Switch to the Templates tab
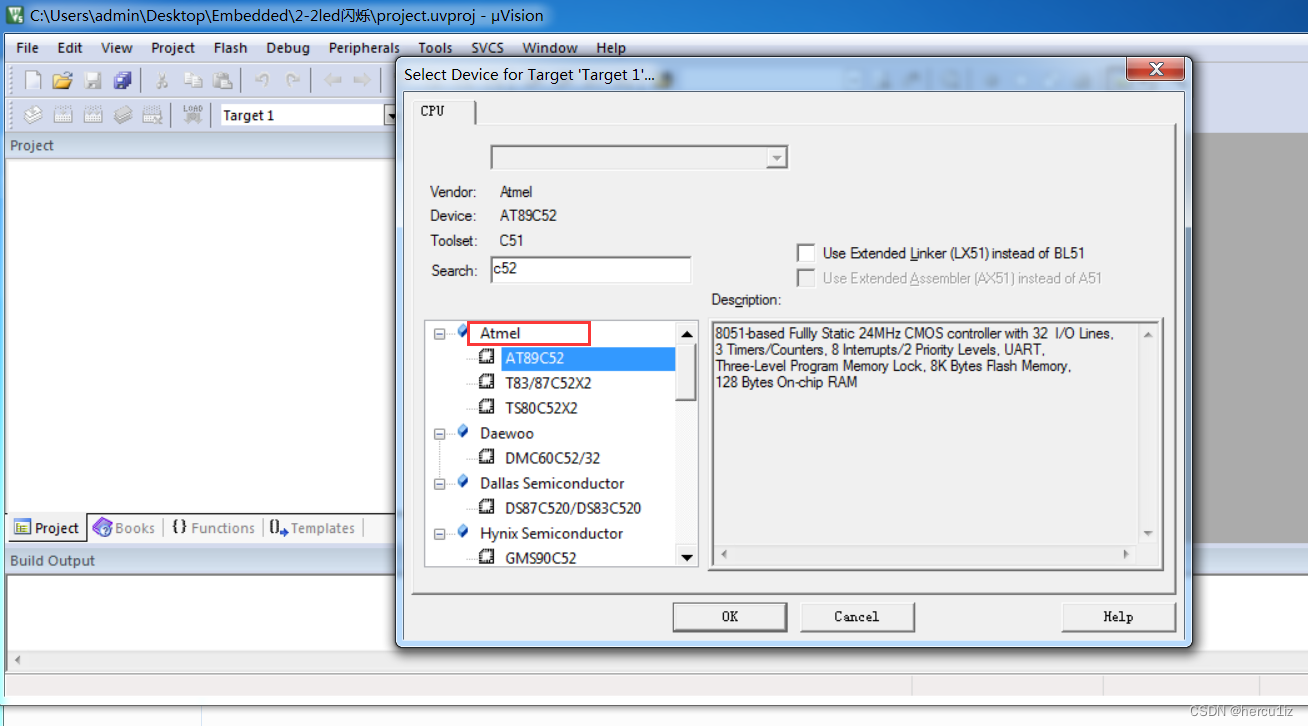The image size is (1308, 726). pyautogui.click(x=312, y=528)
